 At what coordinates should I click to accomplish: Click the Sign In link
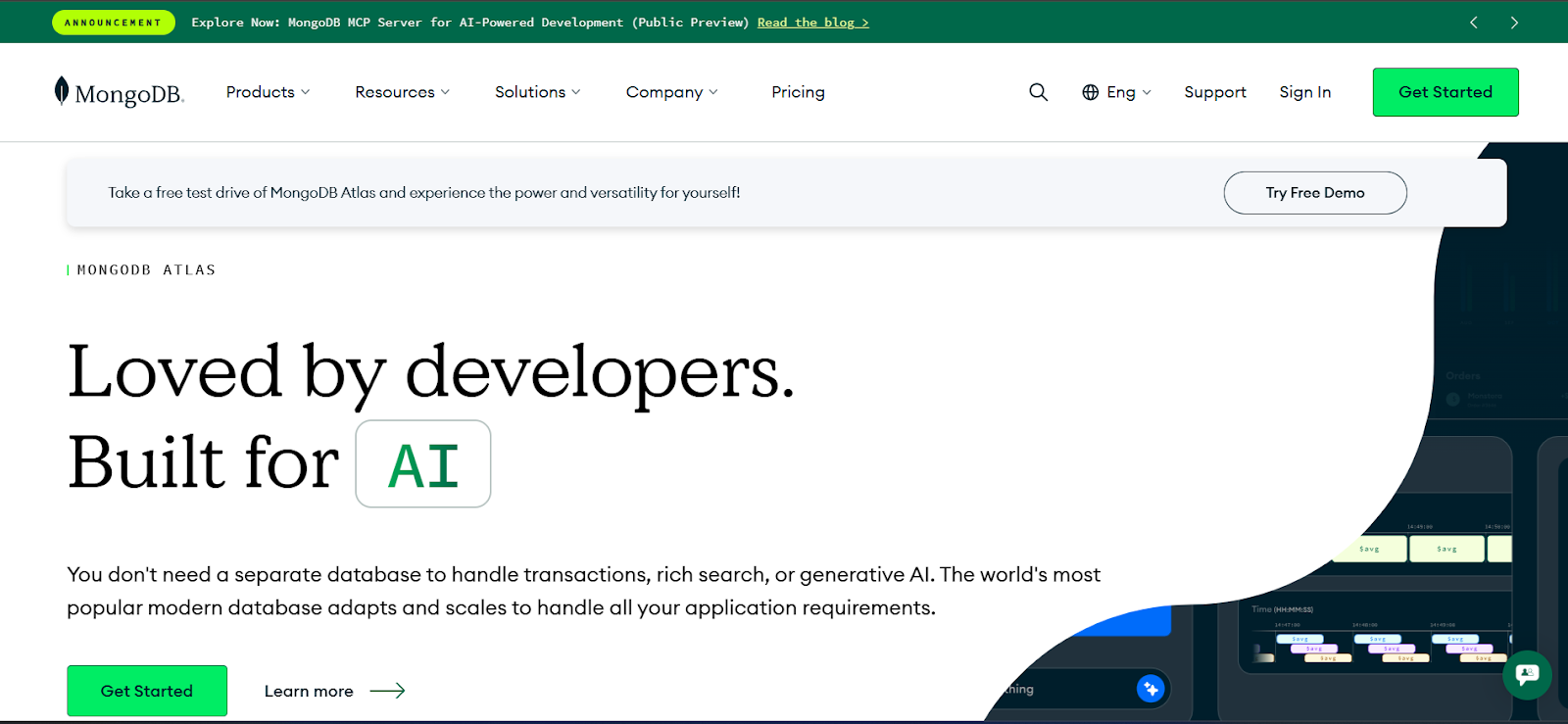1304,92
